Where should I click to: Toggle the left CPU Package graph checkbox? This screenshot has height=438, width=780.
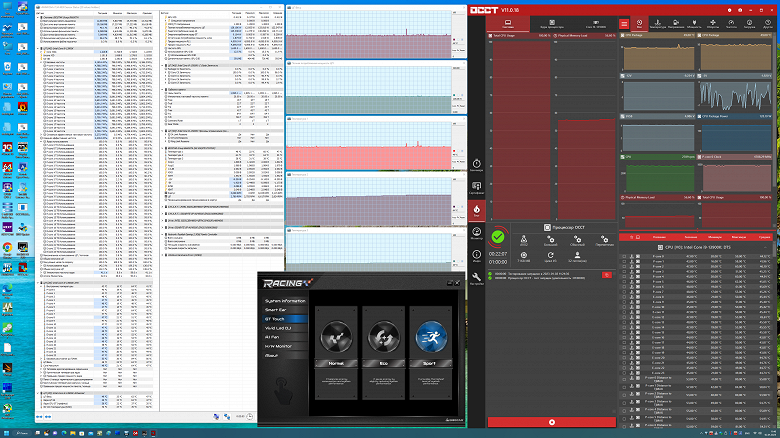pyautogui.click(x=623, y=36)
